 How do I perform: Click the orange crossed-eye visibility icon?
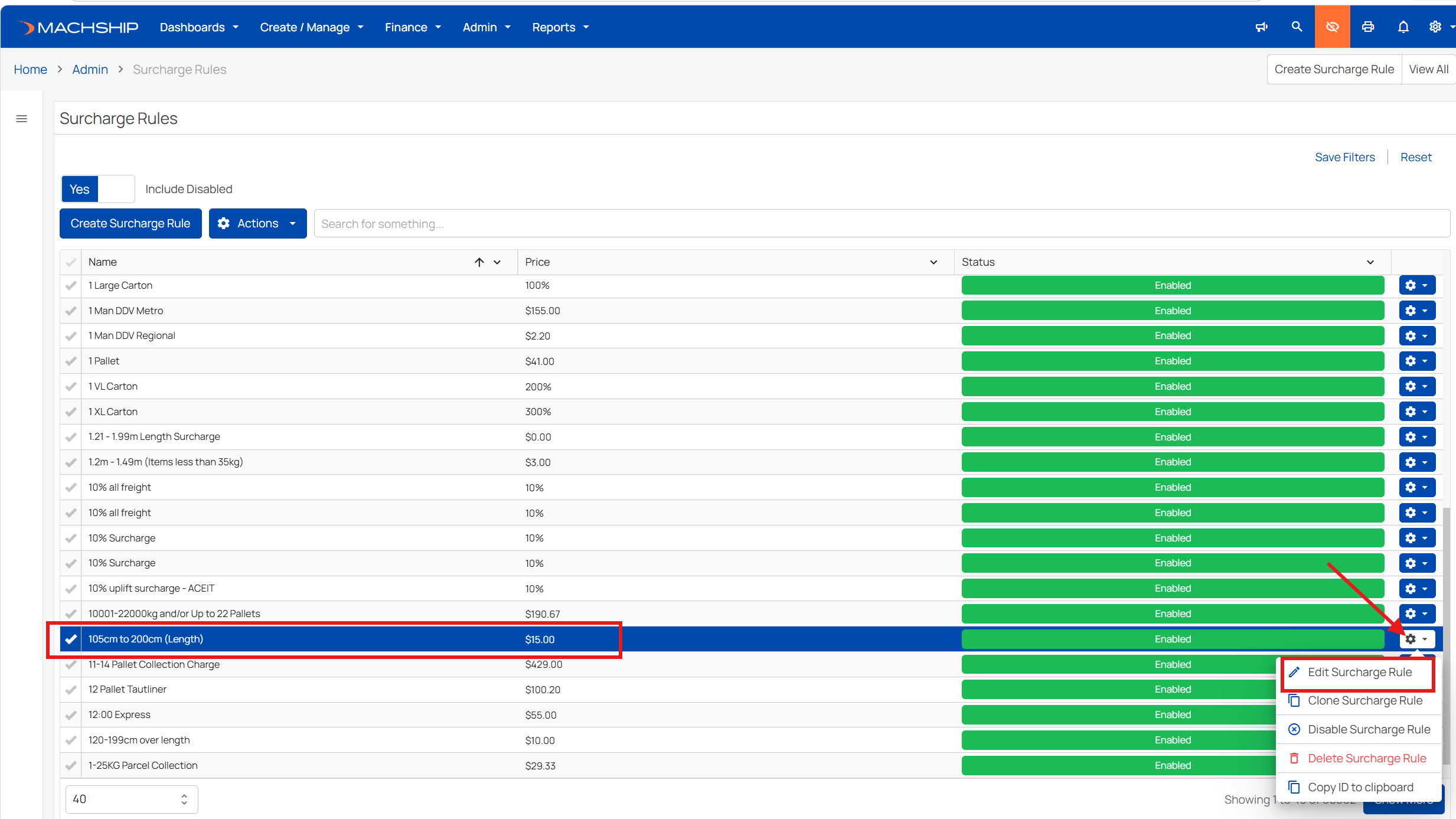pyautogui.click(x=1332, y=27)
